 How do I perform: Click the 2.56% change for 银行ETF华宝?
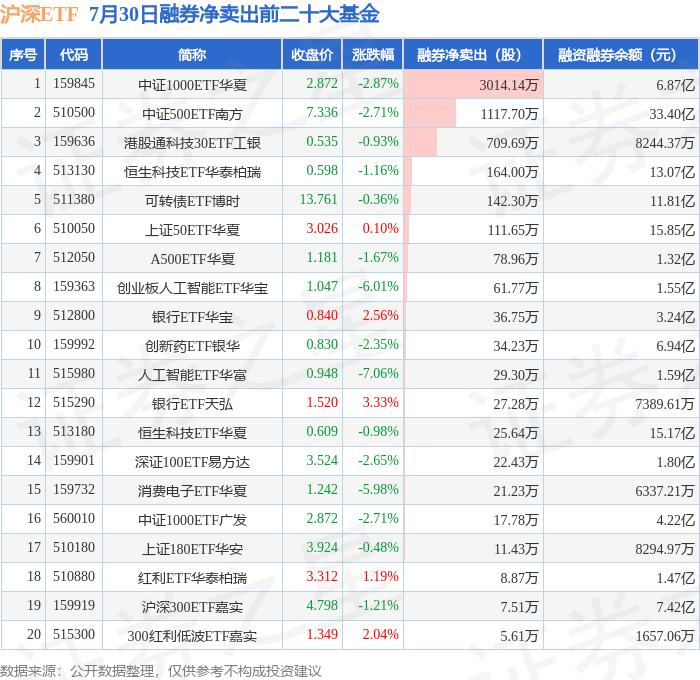(x=380, y=316)
